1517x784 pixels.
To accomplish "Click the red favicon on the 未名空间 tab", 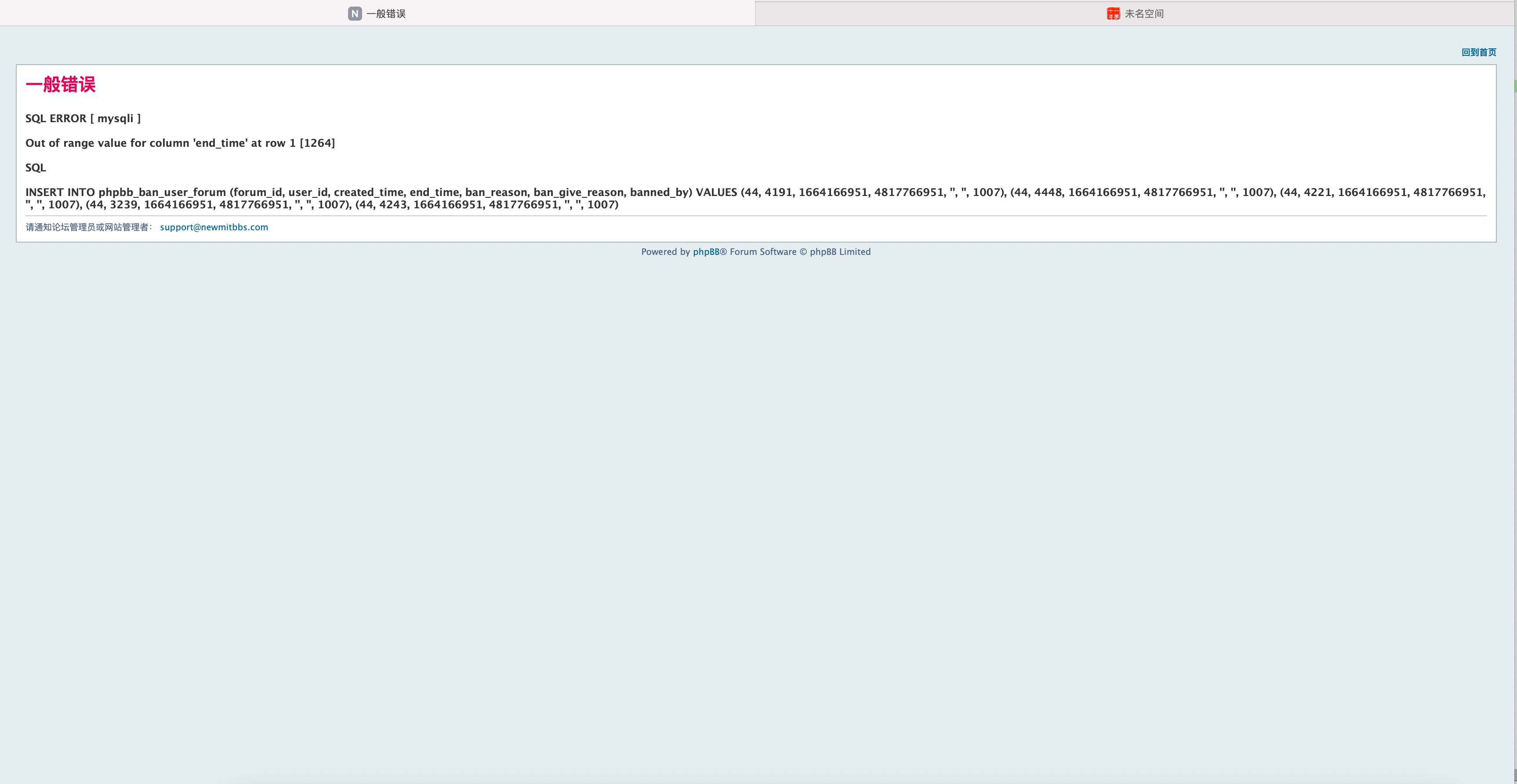I will click(x=1113, y=14).
